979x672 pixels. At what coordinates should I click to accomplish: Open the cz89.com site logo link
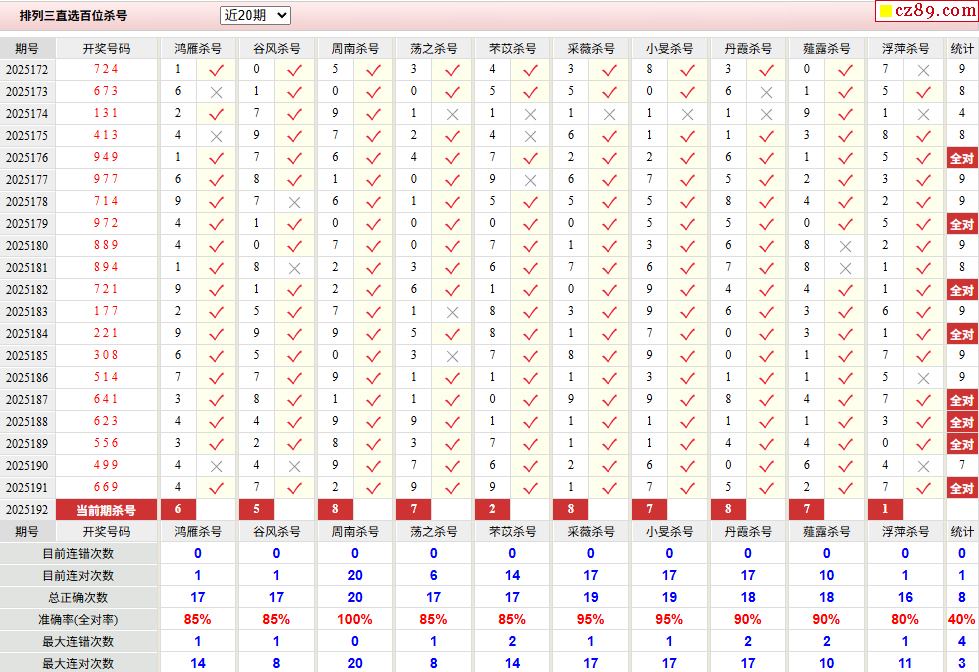[927, 11]
